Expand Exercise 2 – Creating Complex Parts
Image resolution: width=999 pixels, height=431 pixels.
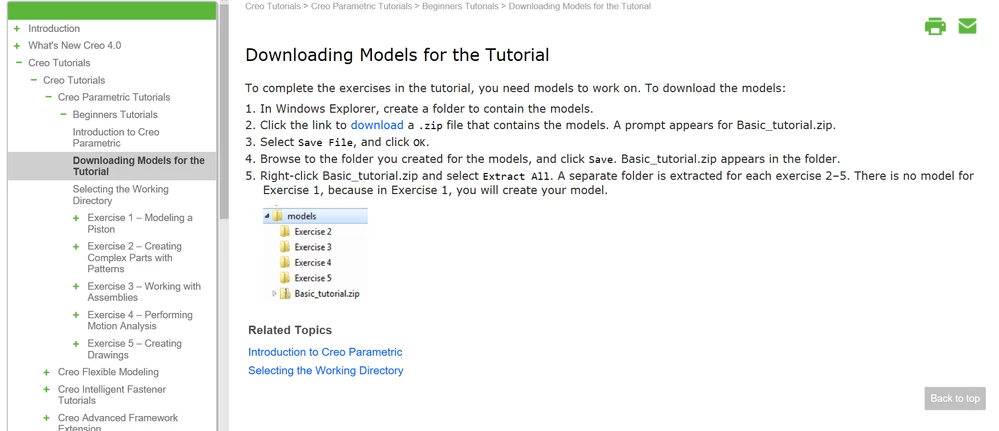[x=76, y=246]
